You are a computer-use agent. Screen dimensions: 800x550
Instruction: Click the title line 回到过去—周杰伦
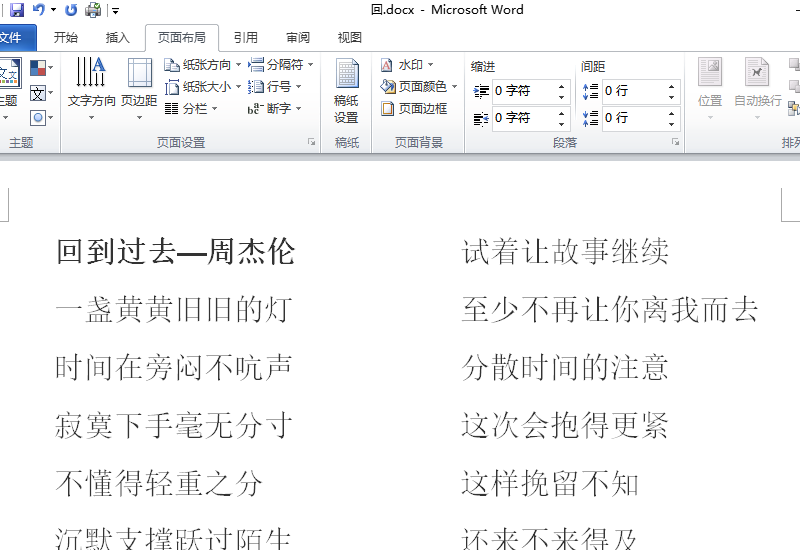[x=176, y=252]
